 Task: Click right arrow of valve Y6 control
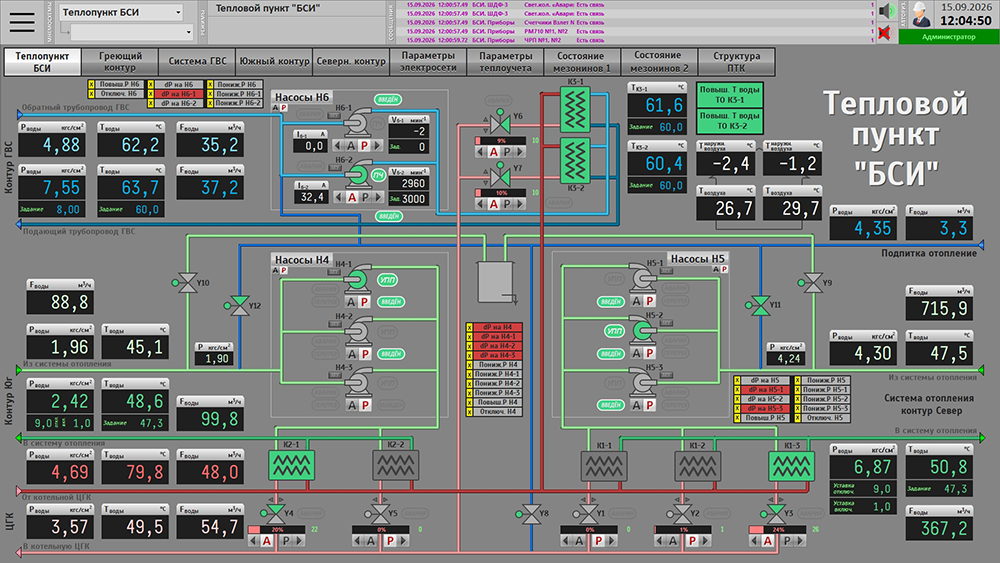[x=520, y=152]
